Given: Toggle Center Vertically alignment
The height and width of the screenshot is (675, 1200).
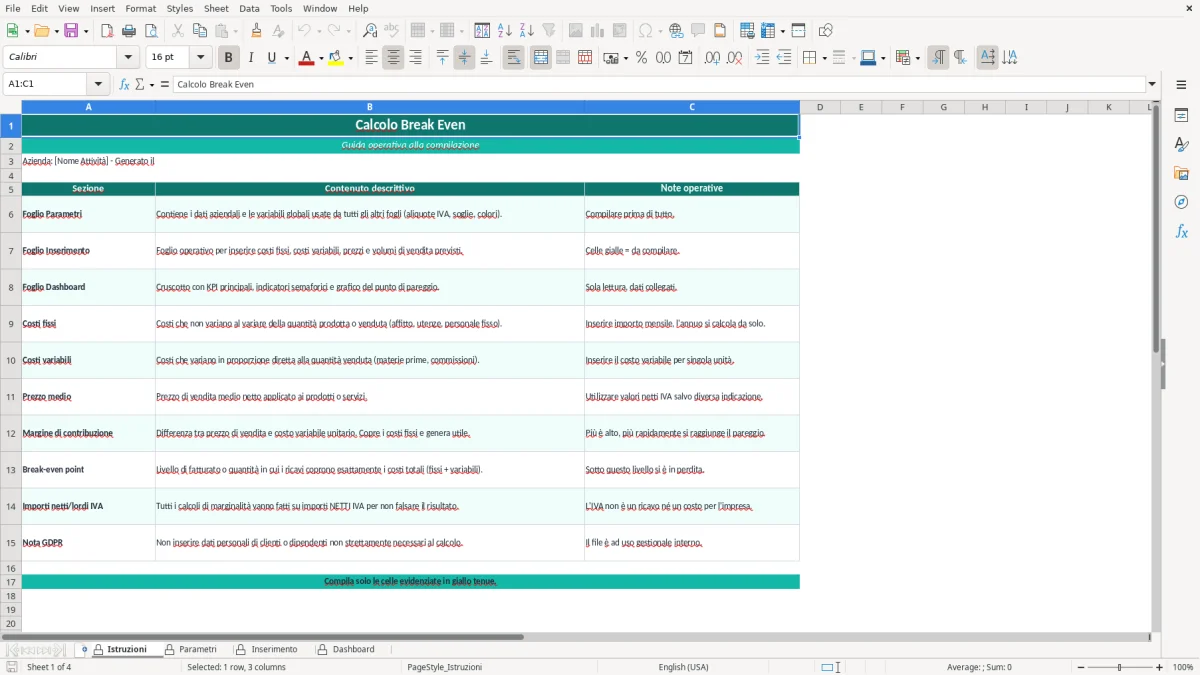Looking at the screenshot, I should 464,58.
